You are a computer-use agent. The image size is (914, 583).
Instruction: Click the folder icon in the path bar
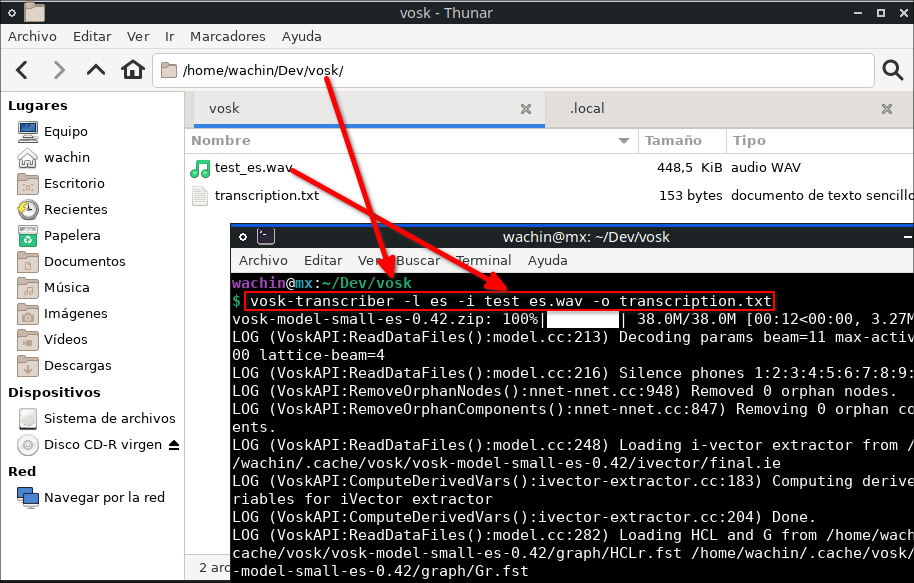(x=168, y=71)
